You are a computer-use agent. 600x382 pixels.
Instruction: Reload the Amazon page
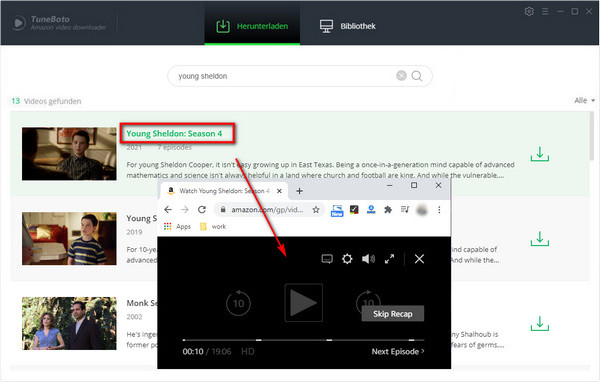coord(202,209)
